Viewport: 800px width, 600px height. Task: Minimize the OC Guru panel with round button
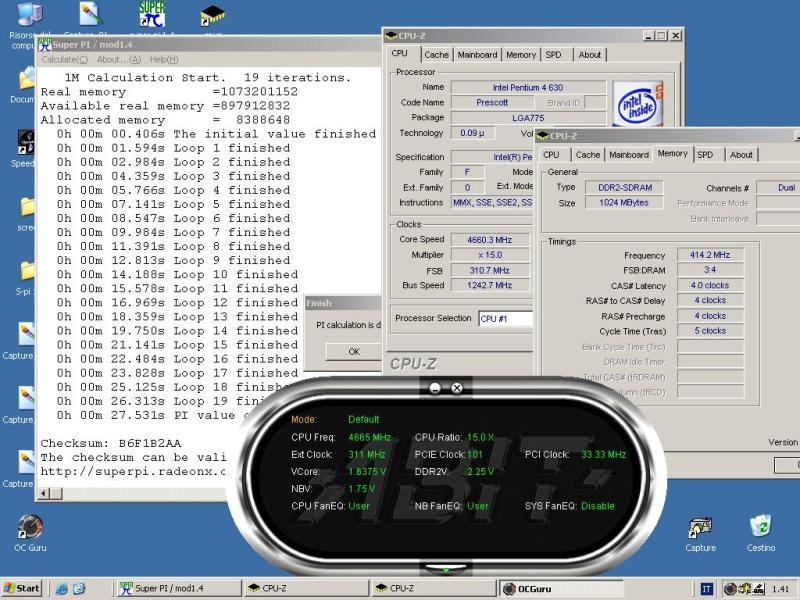click(435, 388)
